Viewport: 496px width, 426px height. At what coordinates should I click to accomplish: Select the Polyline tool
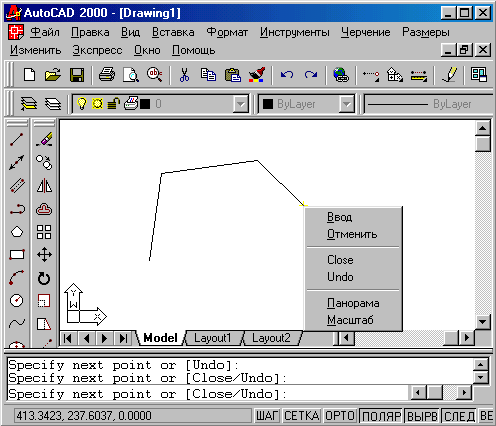click(17, 209)
